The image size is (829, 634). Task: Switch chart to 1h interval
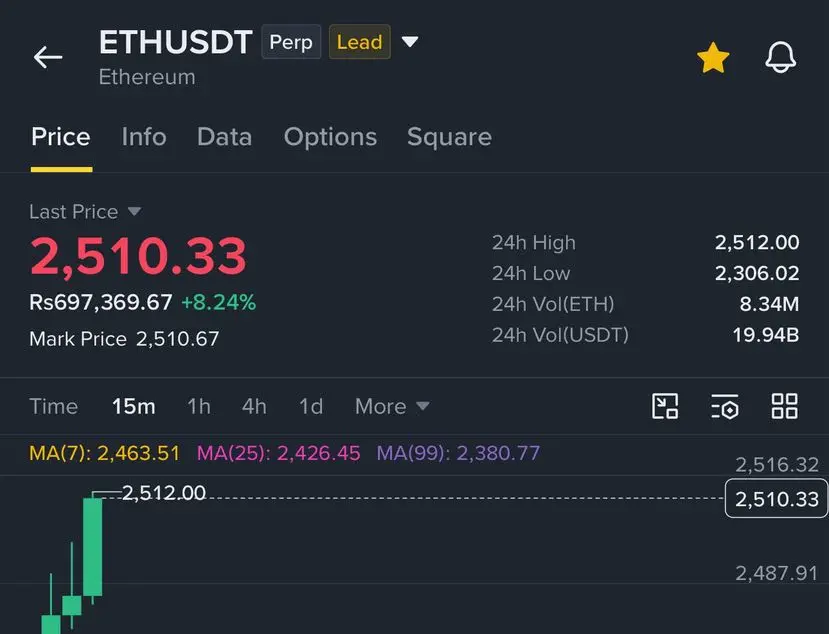click(x=199, y=407)
